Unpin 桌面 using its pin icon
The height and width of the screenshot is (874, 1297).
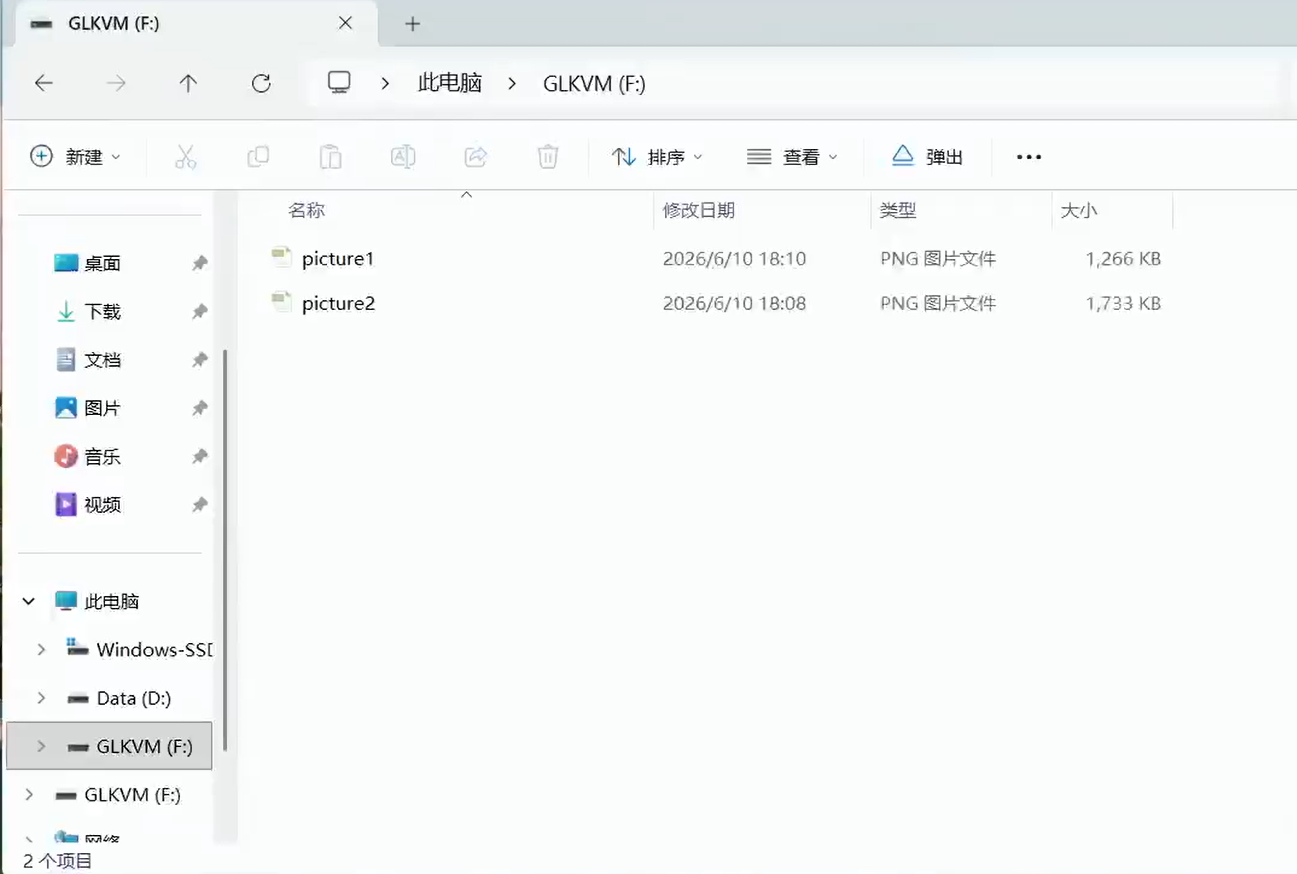point(200,263)
